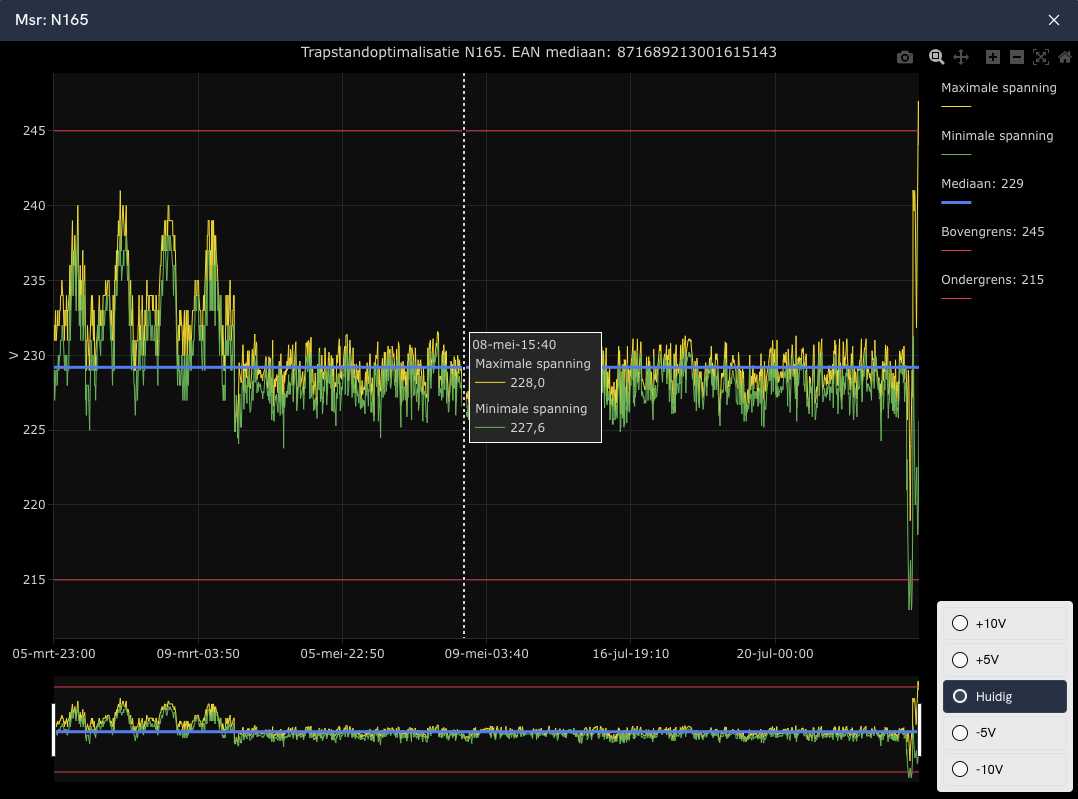Reset axes with the home icon

coord(1064,58)
